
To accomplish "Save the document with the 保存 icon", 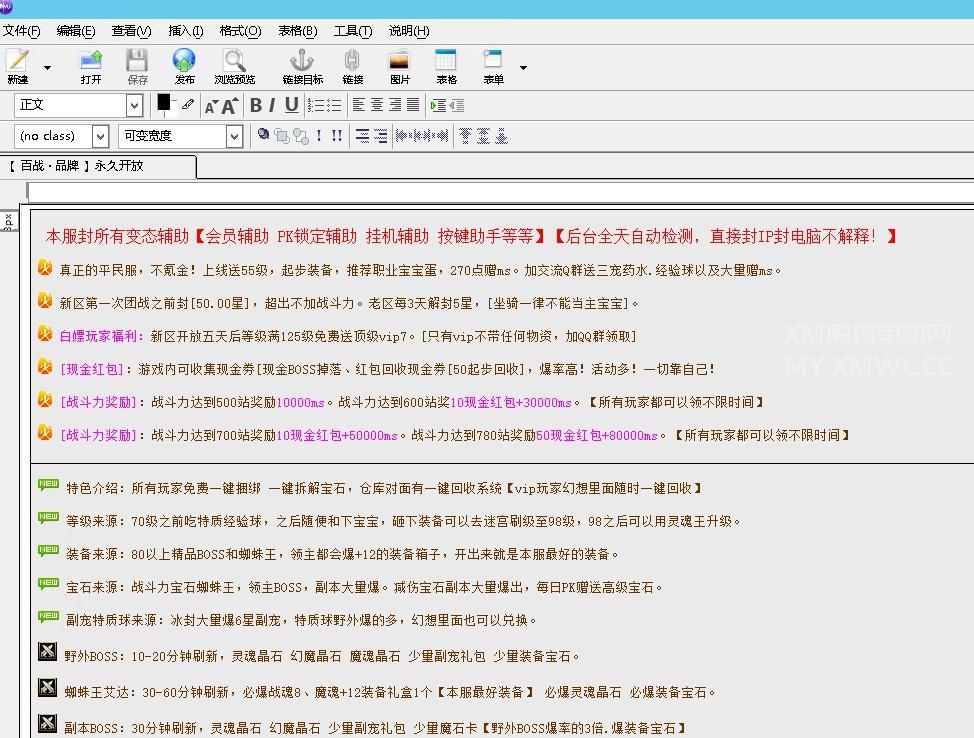I will tap(137, 66).
